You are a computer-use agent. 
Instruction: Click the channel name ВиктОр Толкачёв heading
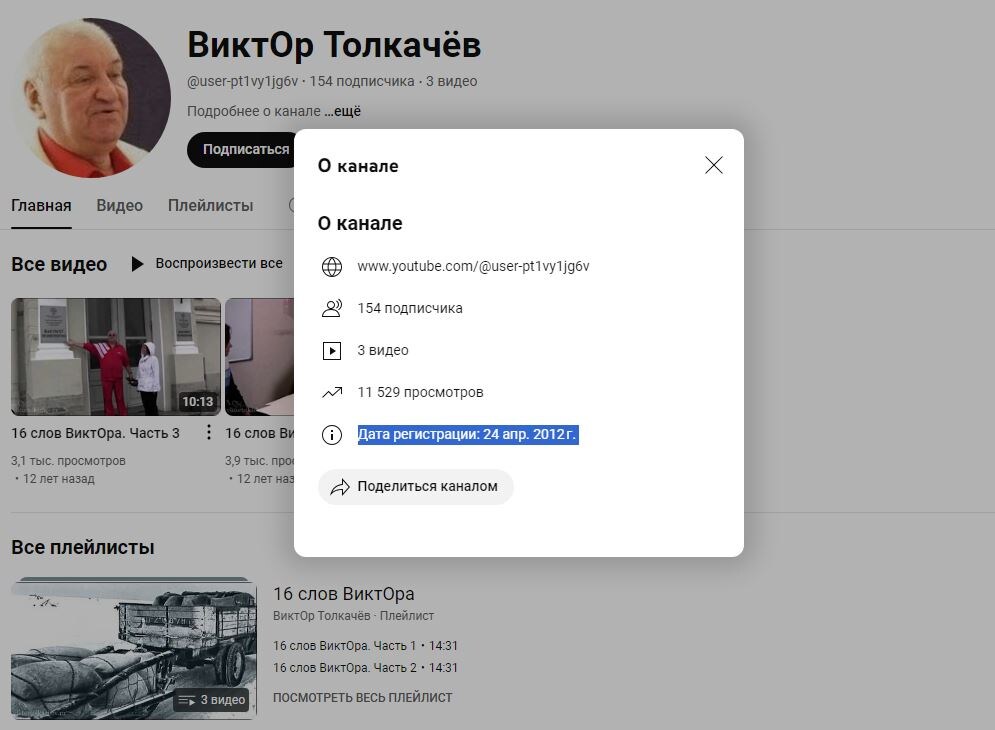(334, 46)
